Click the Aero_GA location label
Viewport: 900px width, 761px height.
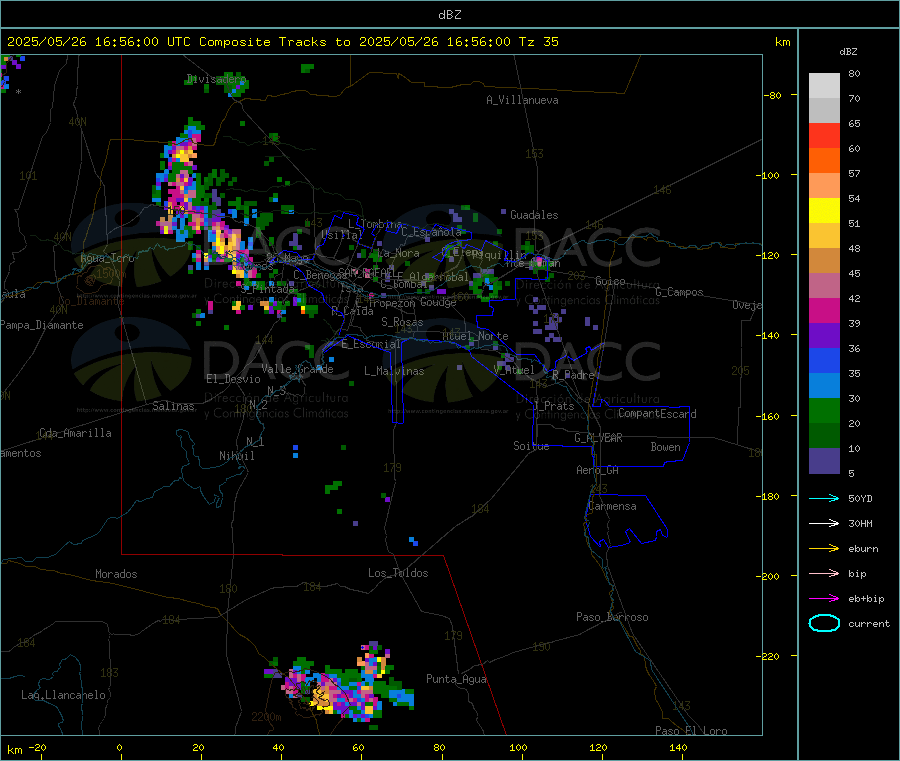click(598, 470)
